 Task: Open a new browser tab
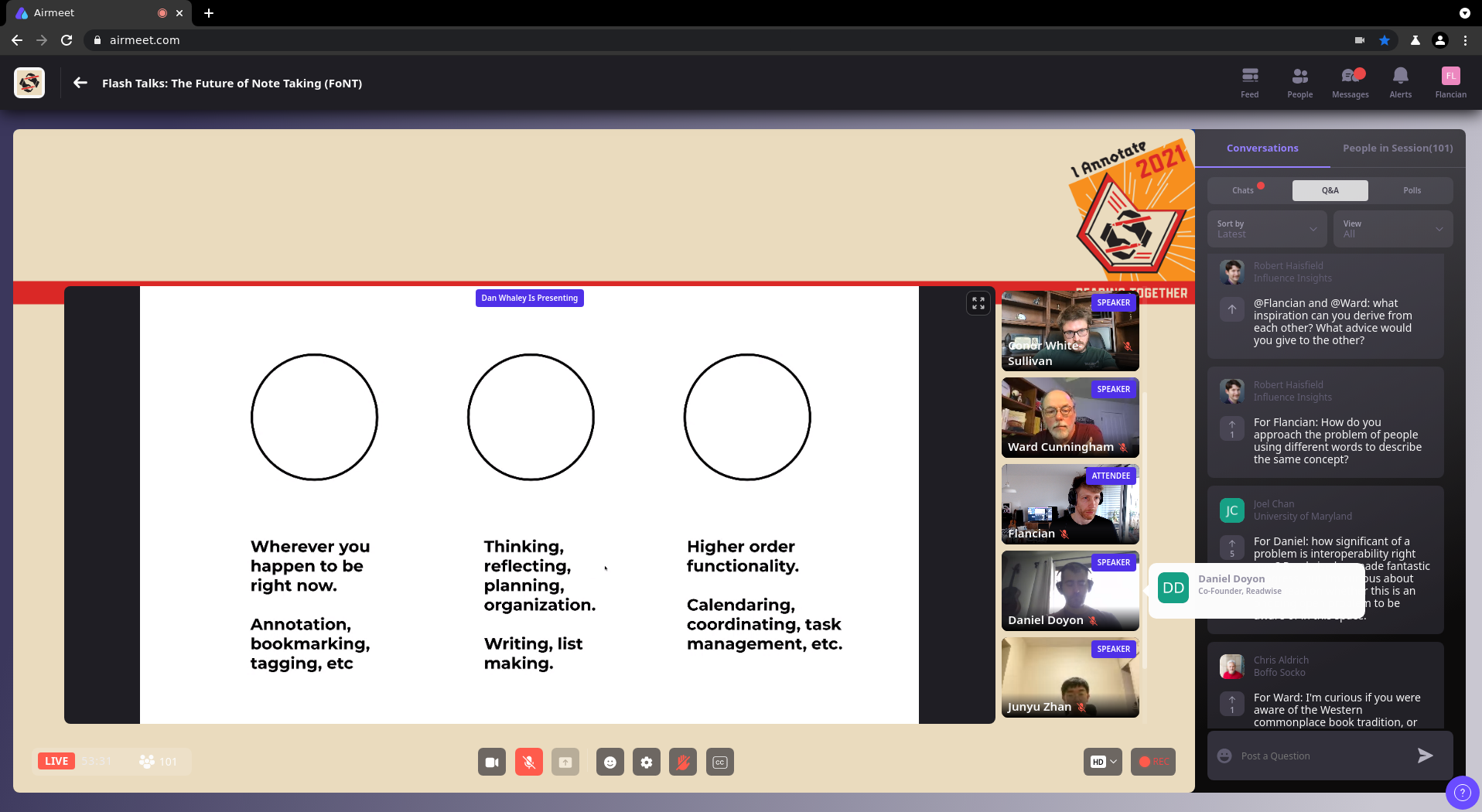click(209, 13)
